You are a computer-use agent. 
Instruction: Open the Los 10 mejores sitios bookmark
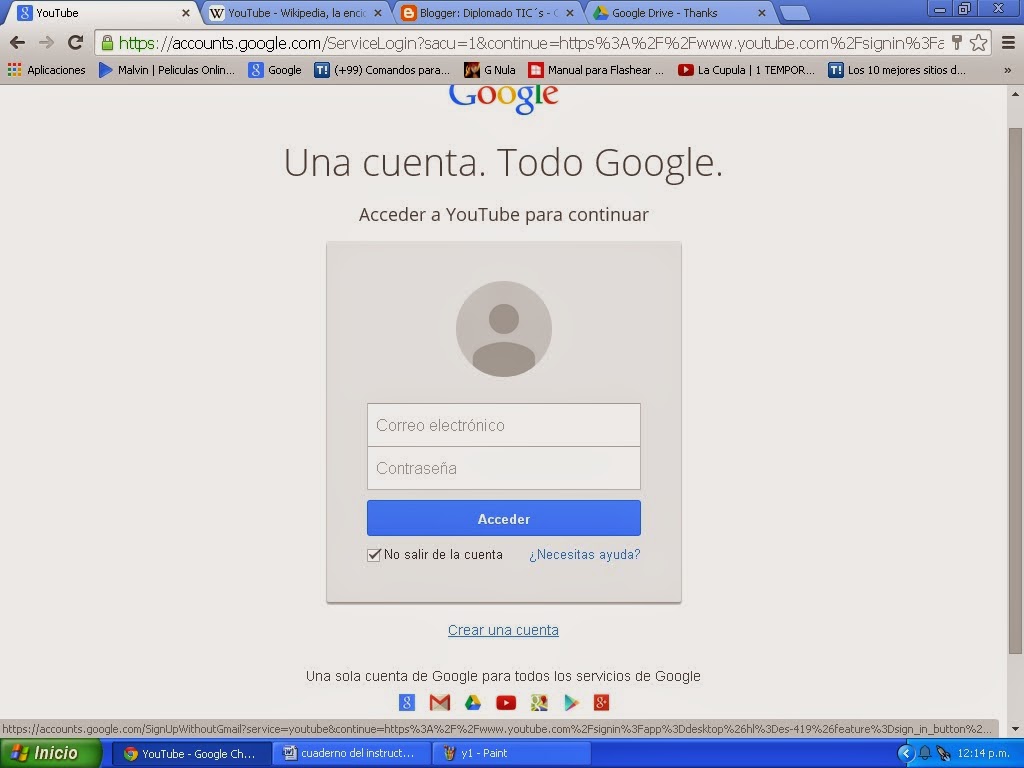pyautogui.click(x=897, y=70)
